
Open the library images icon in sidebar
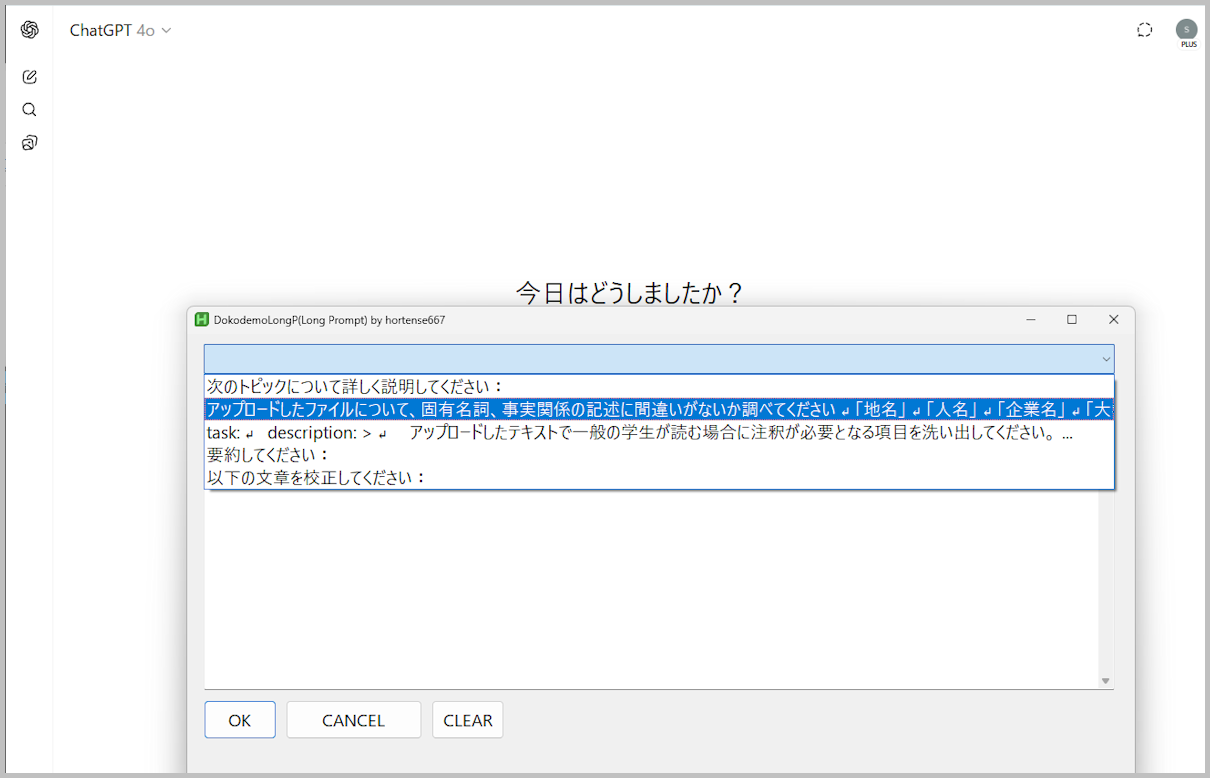29,143
